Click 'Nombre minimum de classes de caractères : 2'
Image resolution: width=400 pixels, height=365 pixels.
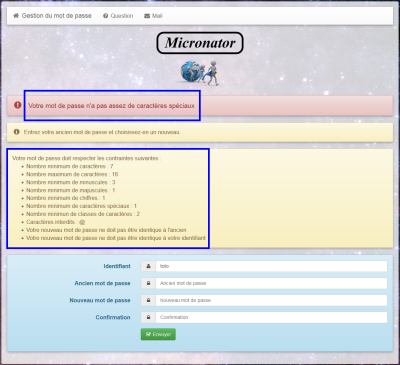[83, 214]
